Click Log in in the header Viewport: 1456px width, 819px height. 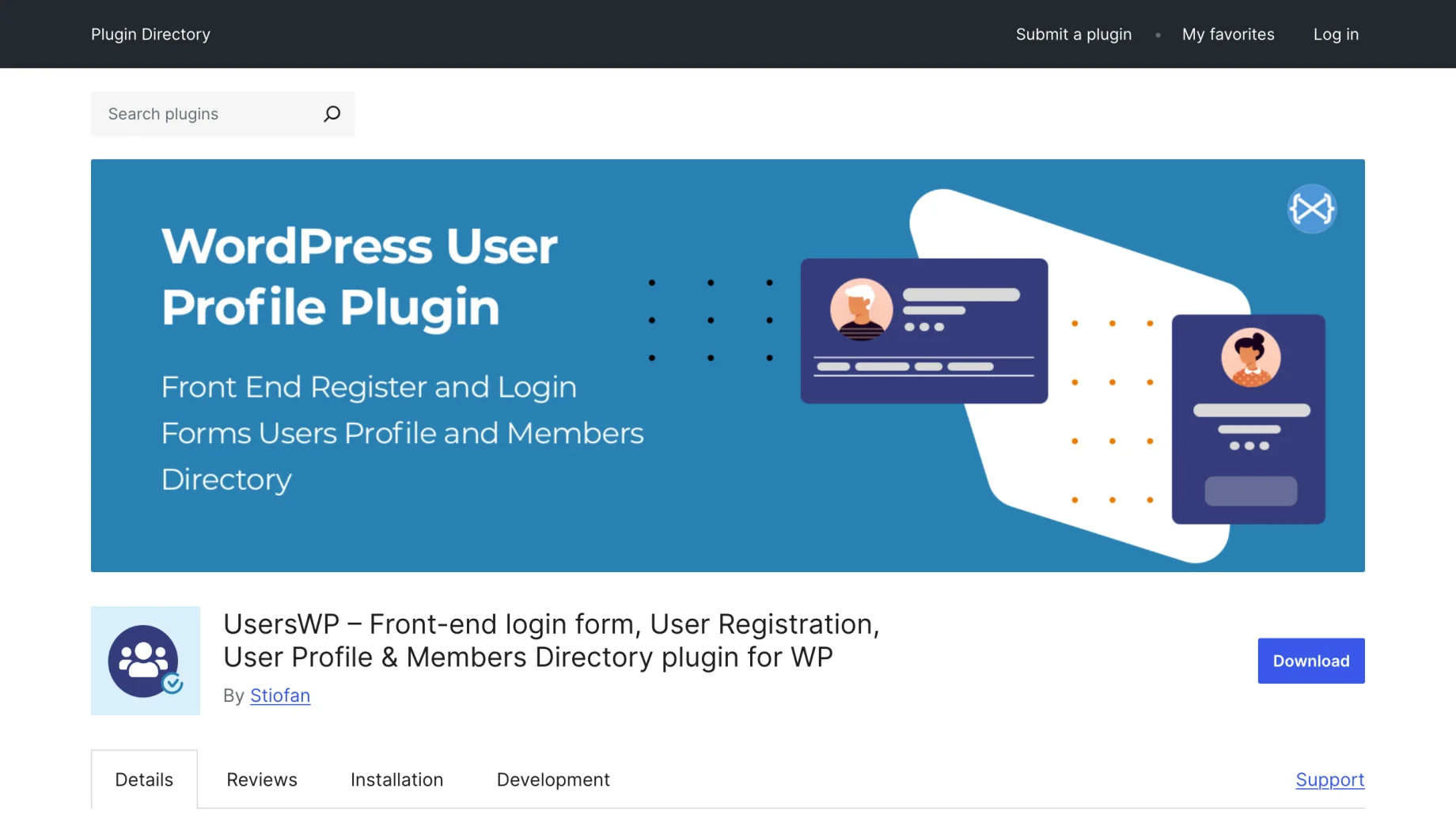1336,34
